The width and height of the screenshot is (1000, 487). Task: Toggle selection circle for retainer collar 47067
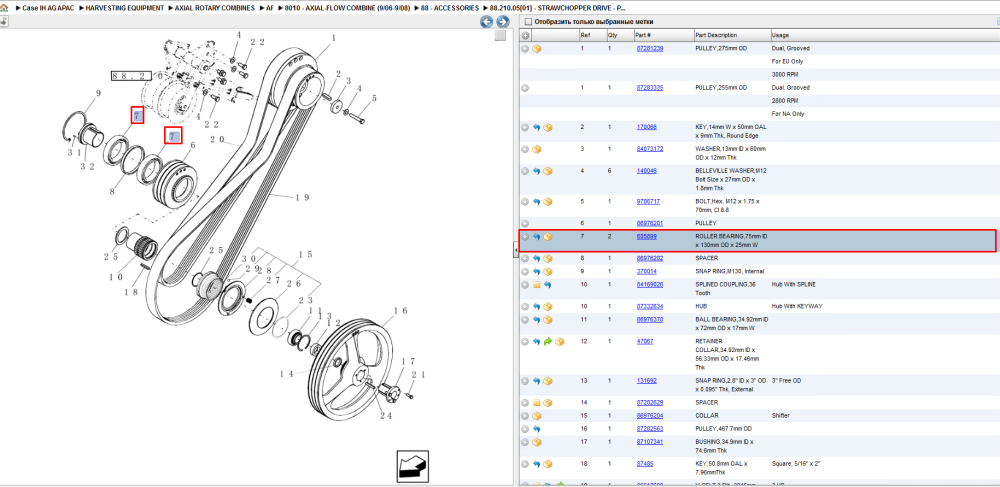pos(526,342)
